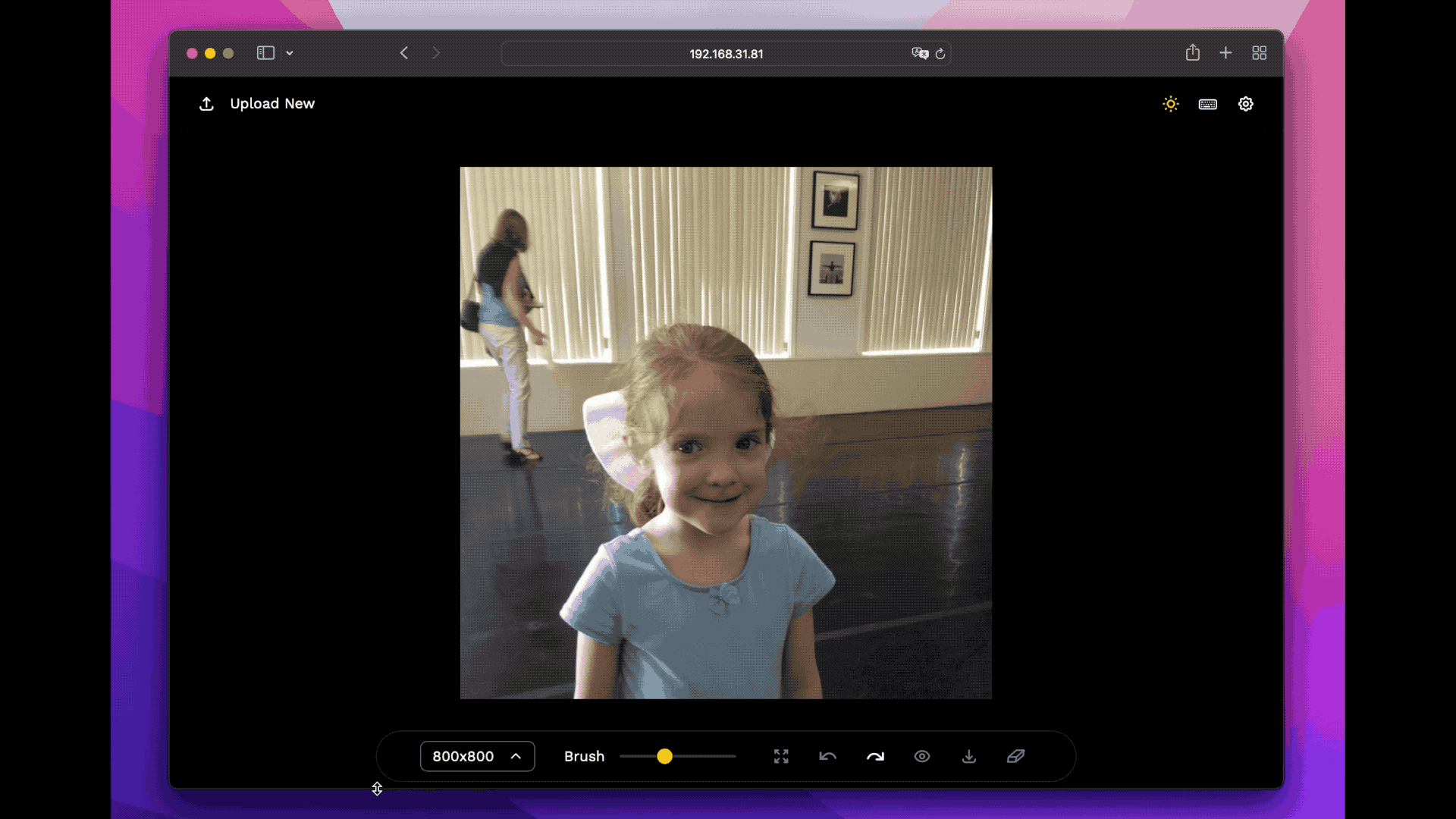Viewport: 1456px width, 819px height.
Task: Undo the last brush stroke
Action: [828, 756]
